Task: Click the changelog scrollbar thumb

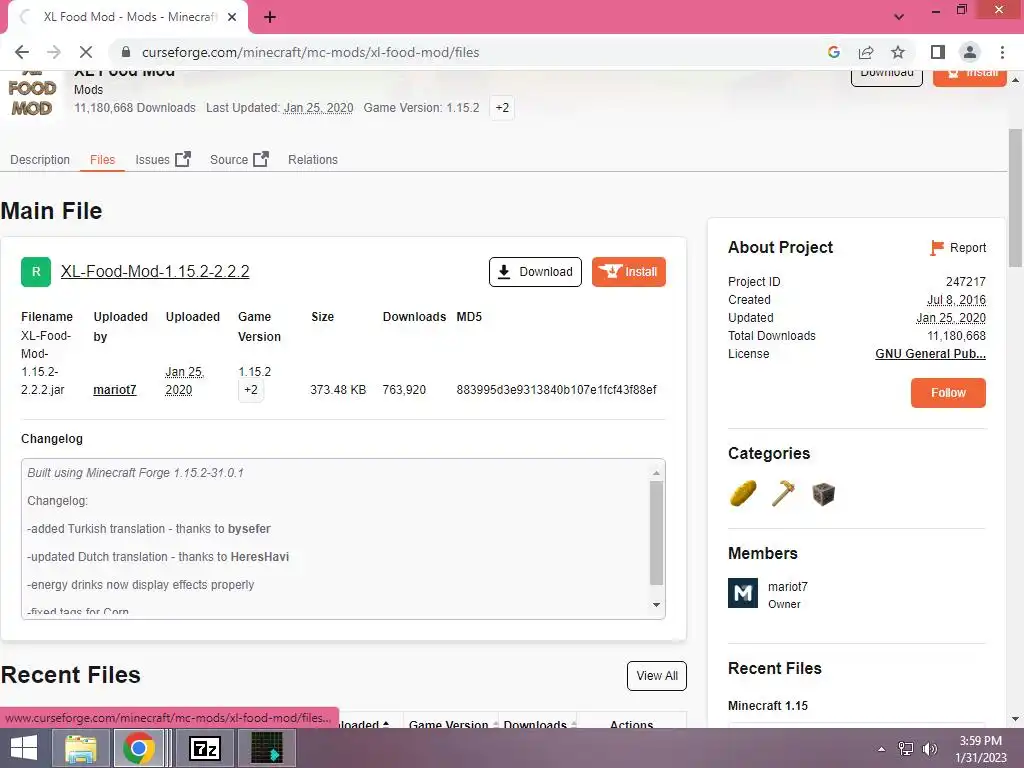Action: (656, 533)
